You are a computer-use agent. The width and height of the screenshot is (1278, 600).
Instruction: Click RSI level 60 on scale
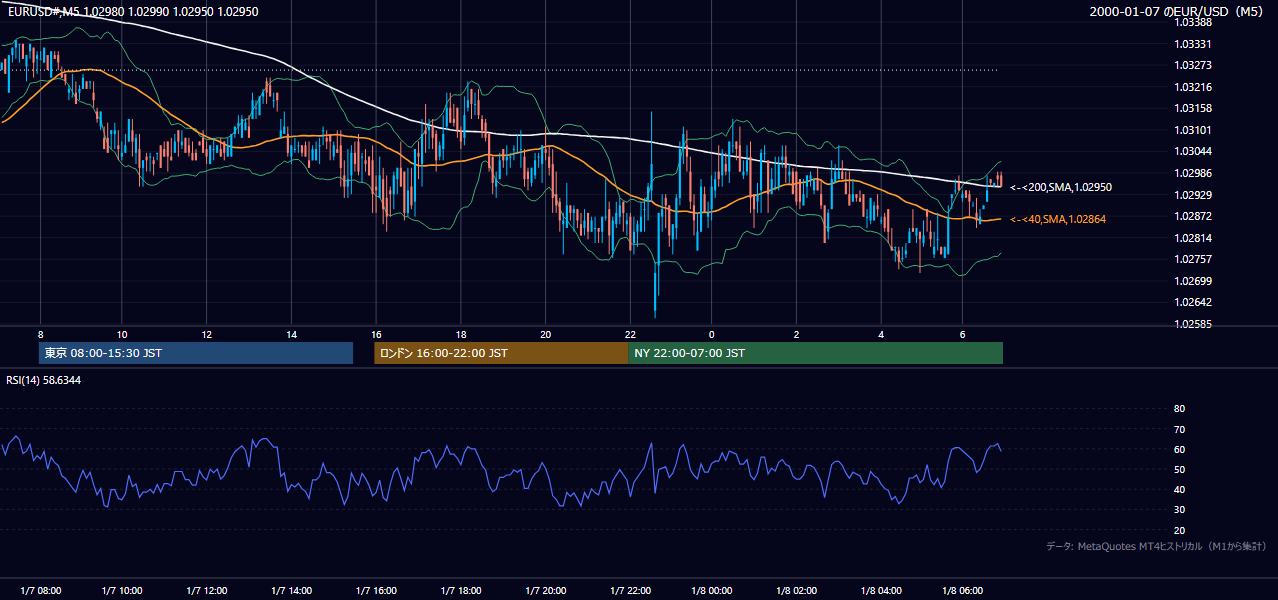click(x=1179, y=449)
